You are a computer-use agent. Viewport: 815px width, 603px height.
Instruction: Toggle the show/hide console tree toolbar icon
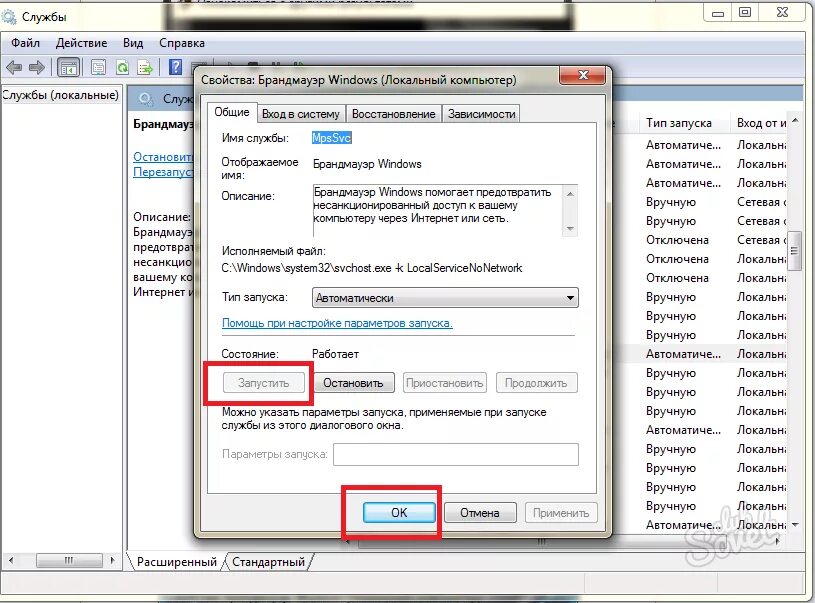[69, 67]
